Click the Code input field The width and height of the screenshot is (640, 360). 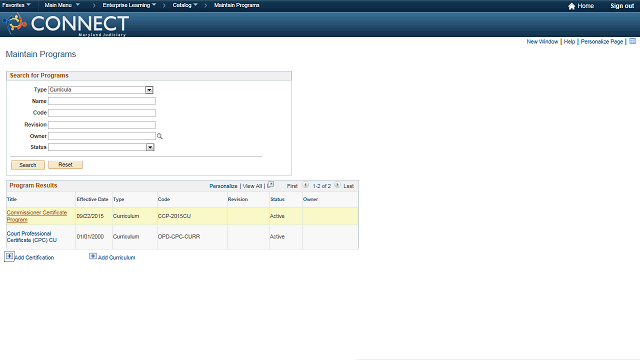102,113
